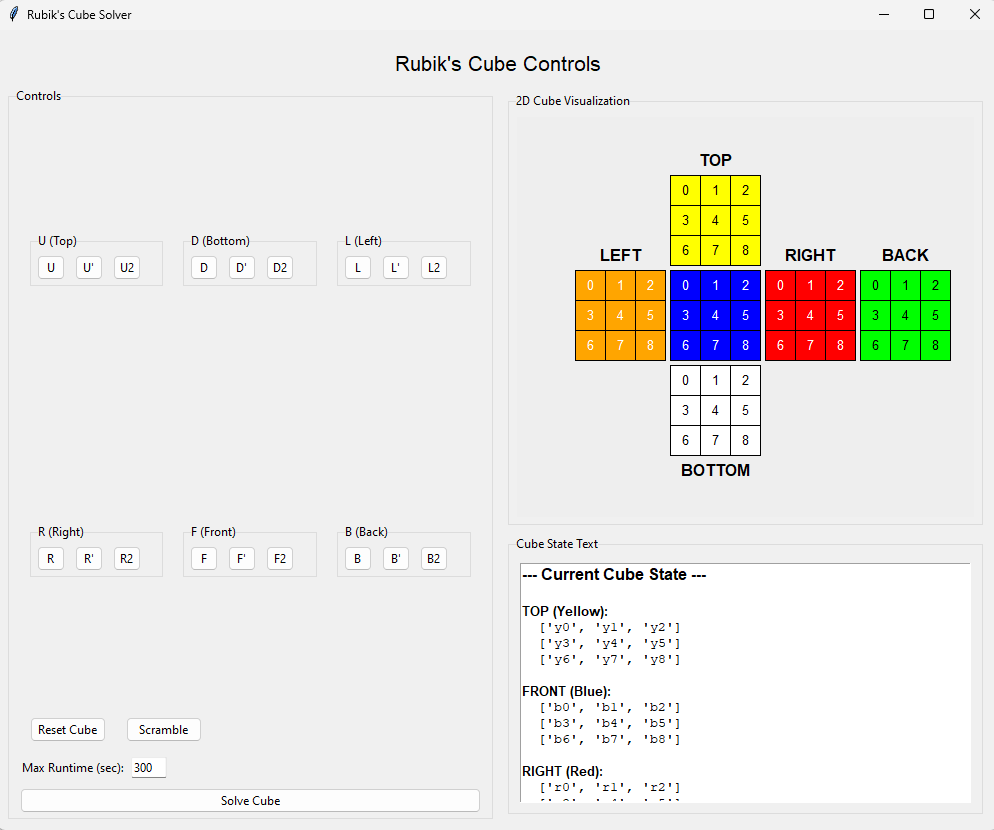Image resolution: width=994 pixels, height=830 pixels.
Task: Click orange LEFT face tile 6
Action: (x=590, y=345)
